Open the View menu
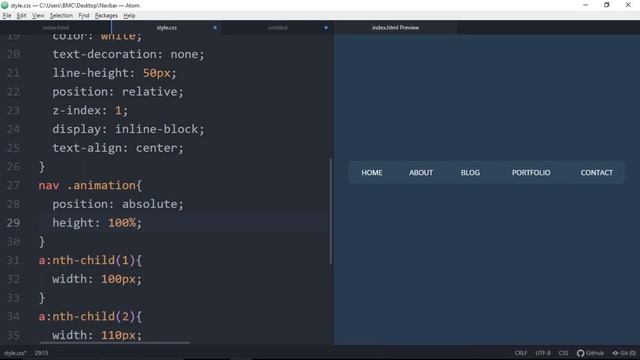 coord(38,16)
